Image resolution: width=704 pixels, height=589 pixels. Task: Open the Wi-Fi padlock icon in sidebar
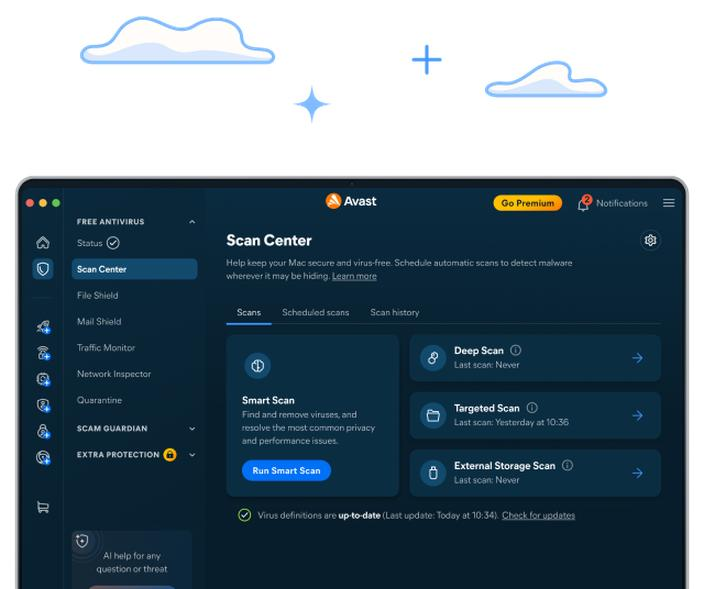pos(43,353)
